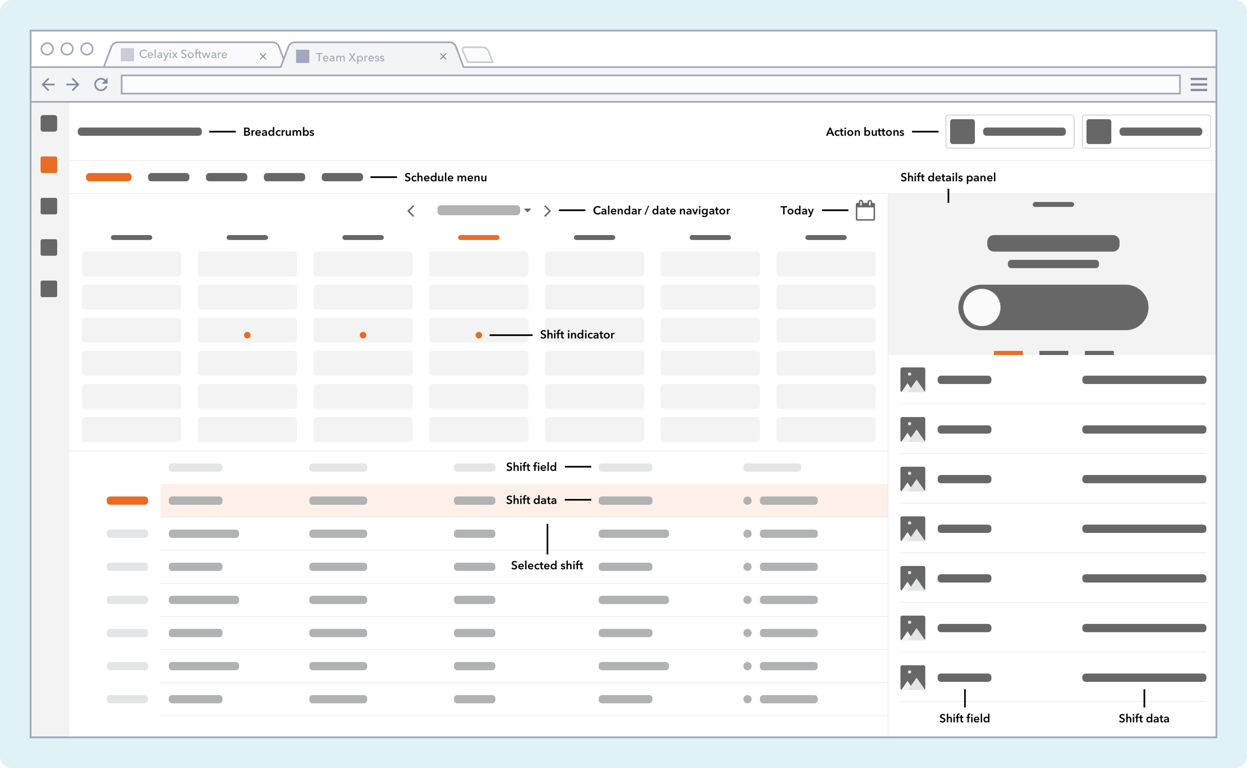The height and width of the screenshot is (768, 1247).
Task: Close the Celayix Software tab
Action: point(263,56)
